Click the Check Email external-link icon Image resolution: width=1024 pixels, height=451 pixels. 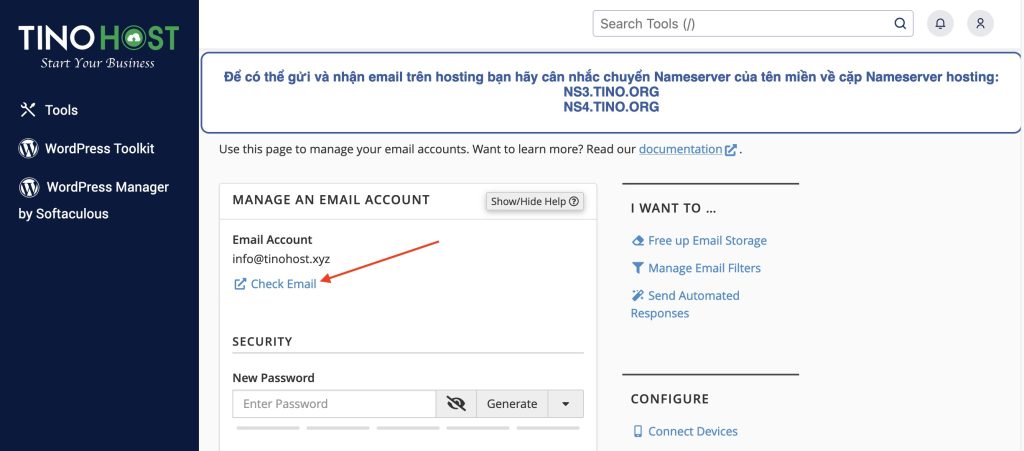(x=240, y=284)
